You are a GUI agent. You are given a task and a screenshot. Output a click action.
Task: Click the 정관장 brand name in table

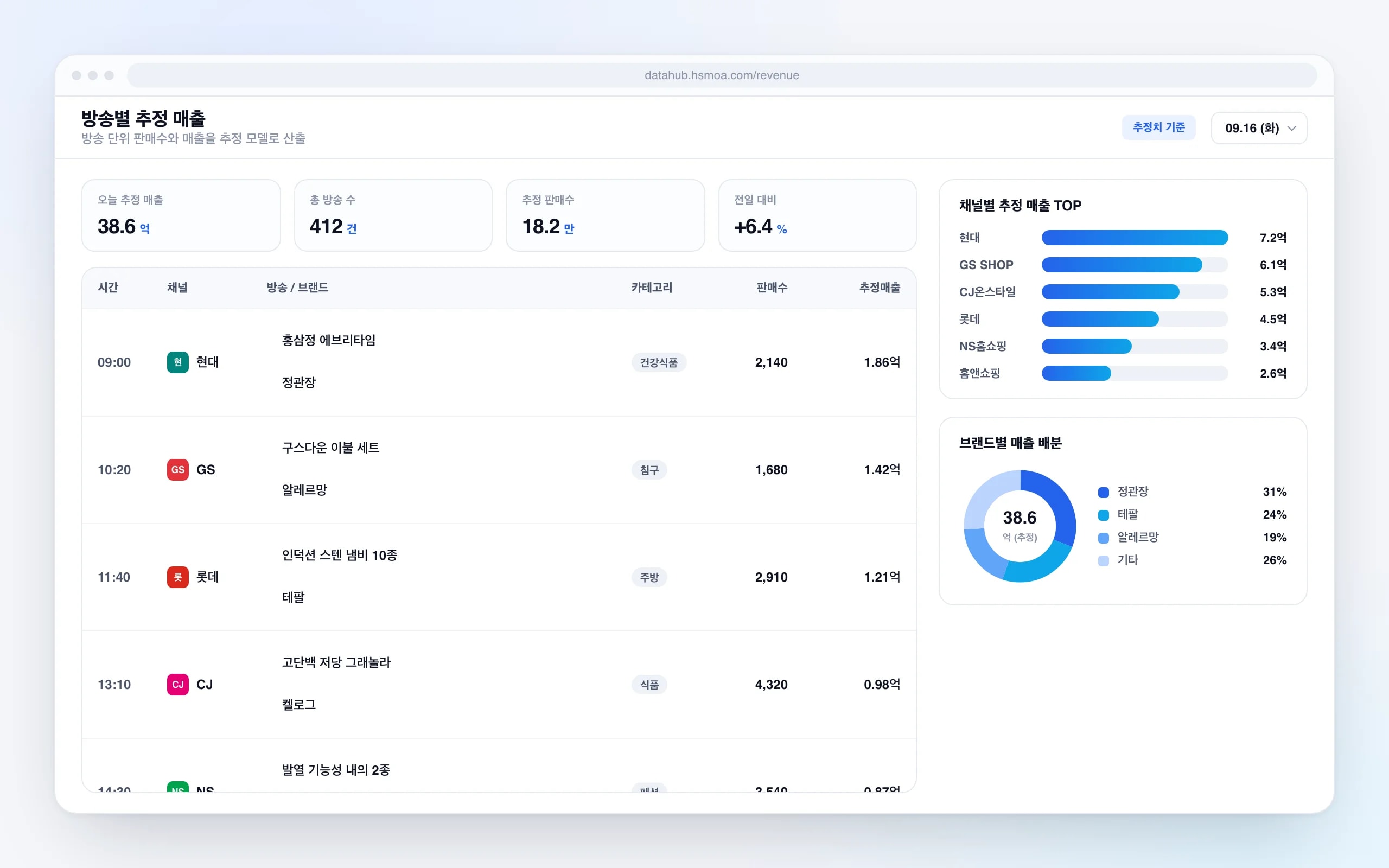point(298,382)
